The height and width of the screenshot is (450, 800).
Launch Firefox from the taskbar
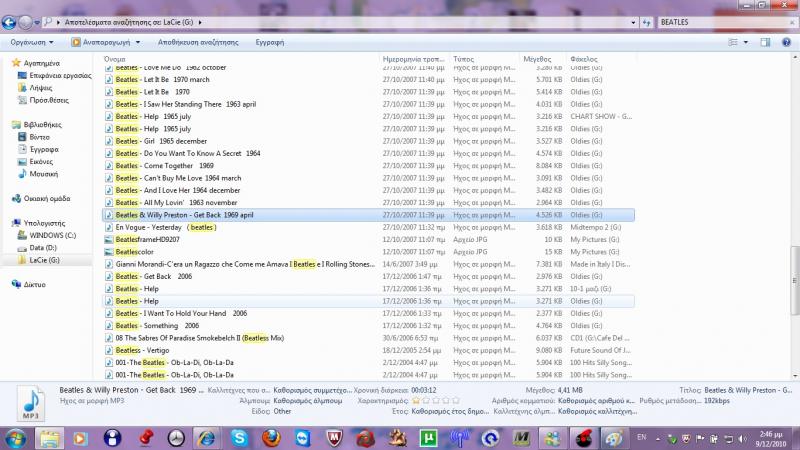(271, 438)
